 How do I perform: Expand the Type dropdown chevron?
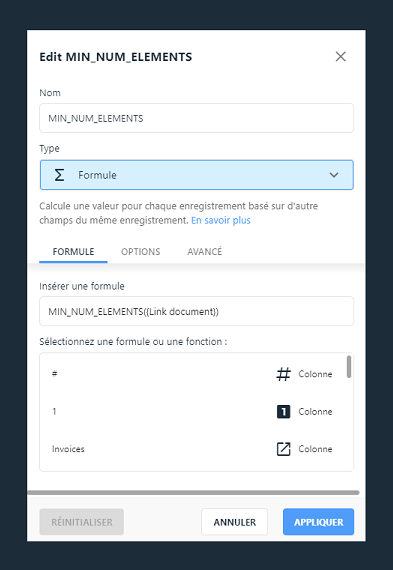click(334, 175)
